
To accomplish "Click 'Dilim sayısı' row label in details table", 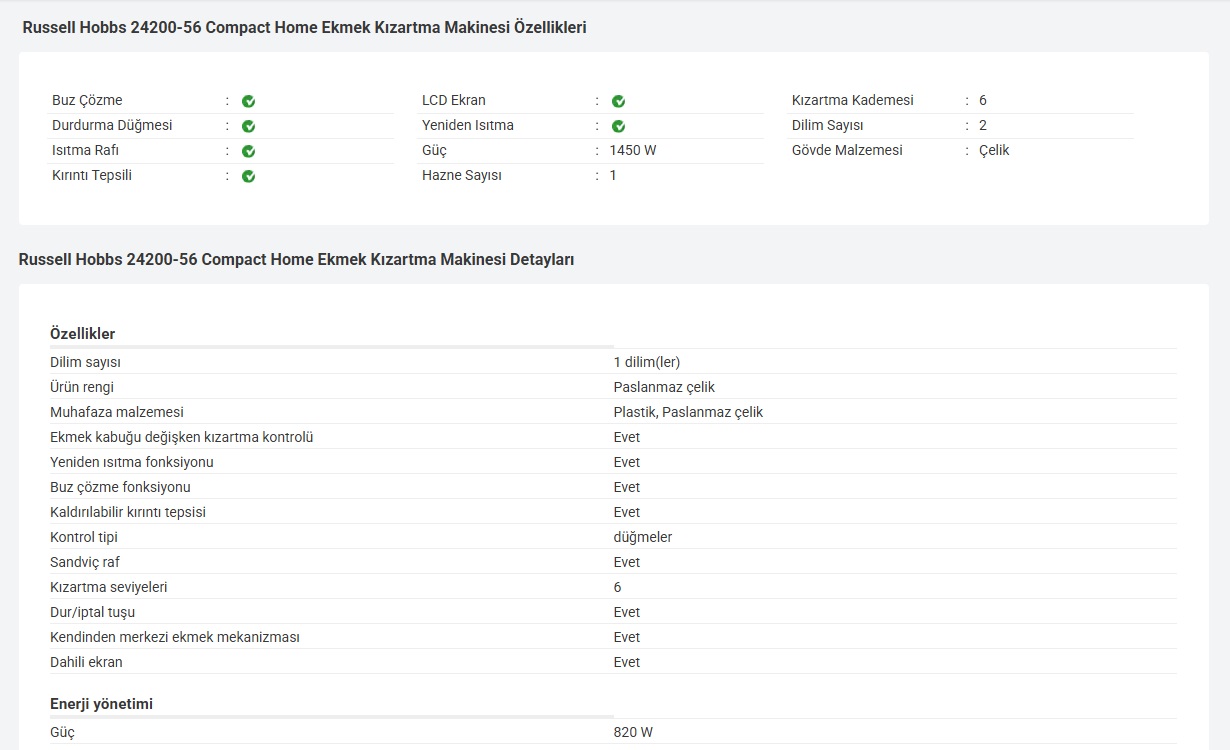I will click(85, 362).
